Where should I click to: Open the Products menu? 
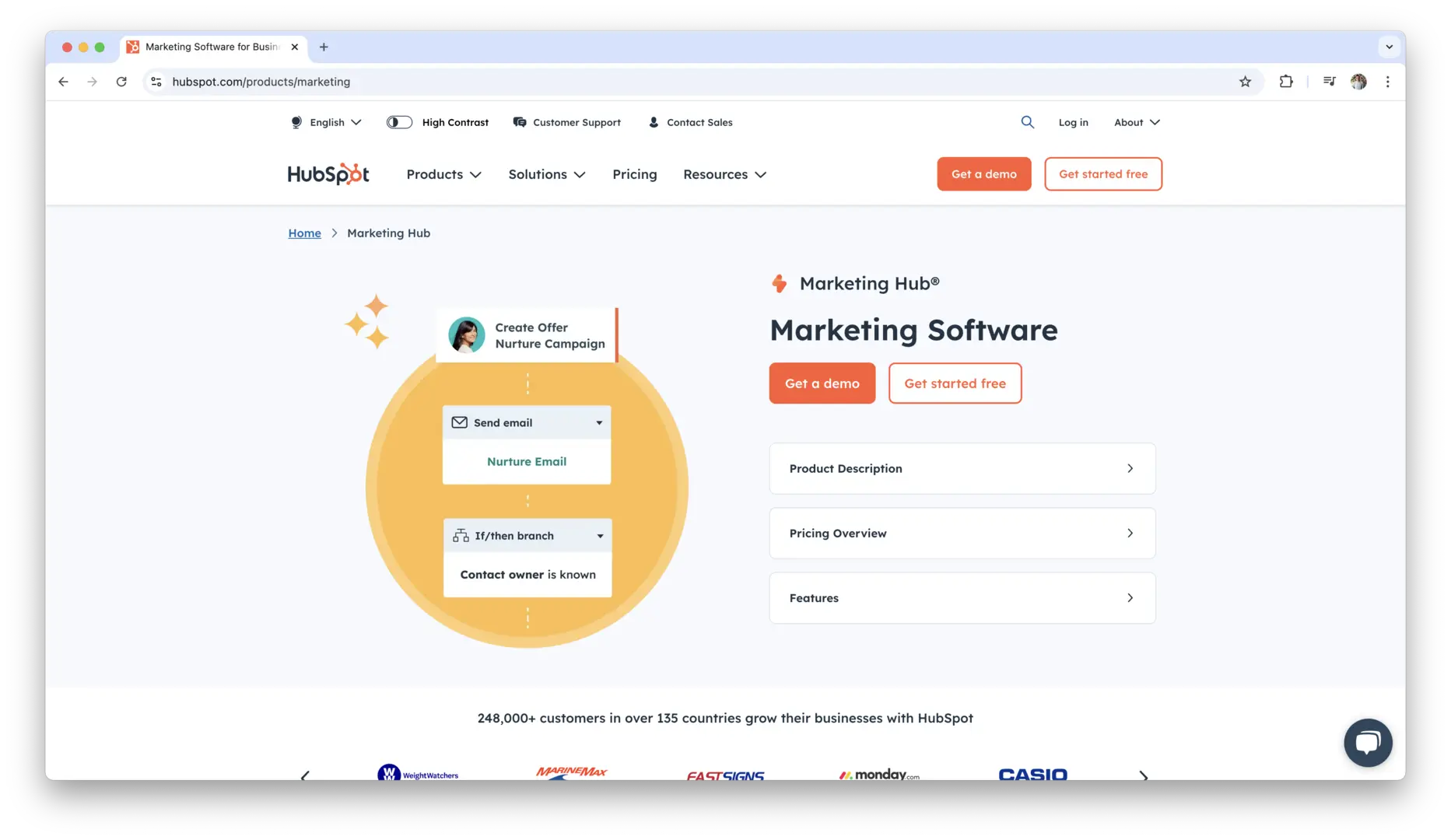click(443, 174)
